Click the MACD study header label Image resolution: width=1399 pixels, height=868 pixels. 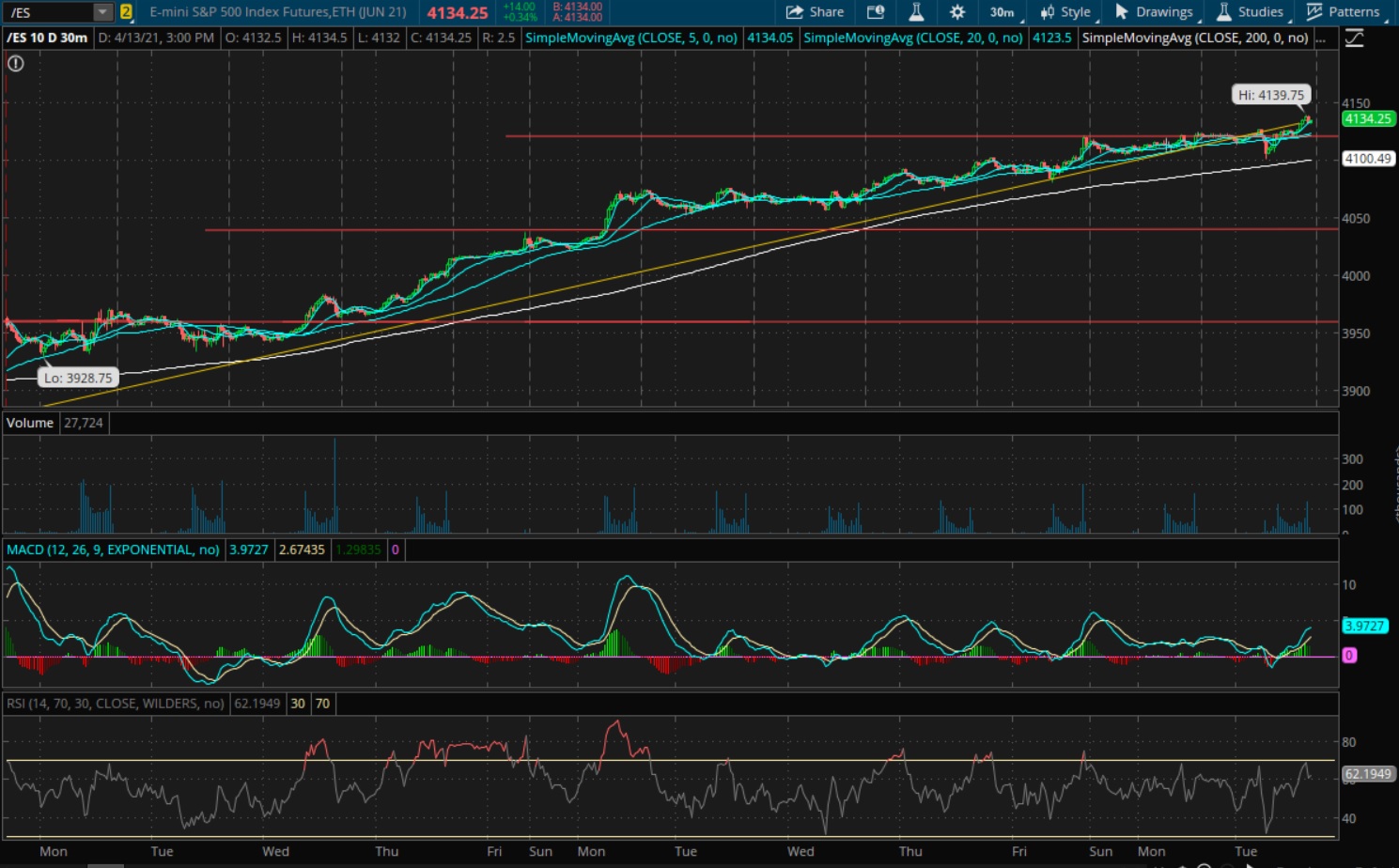[x=113, y=550]
